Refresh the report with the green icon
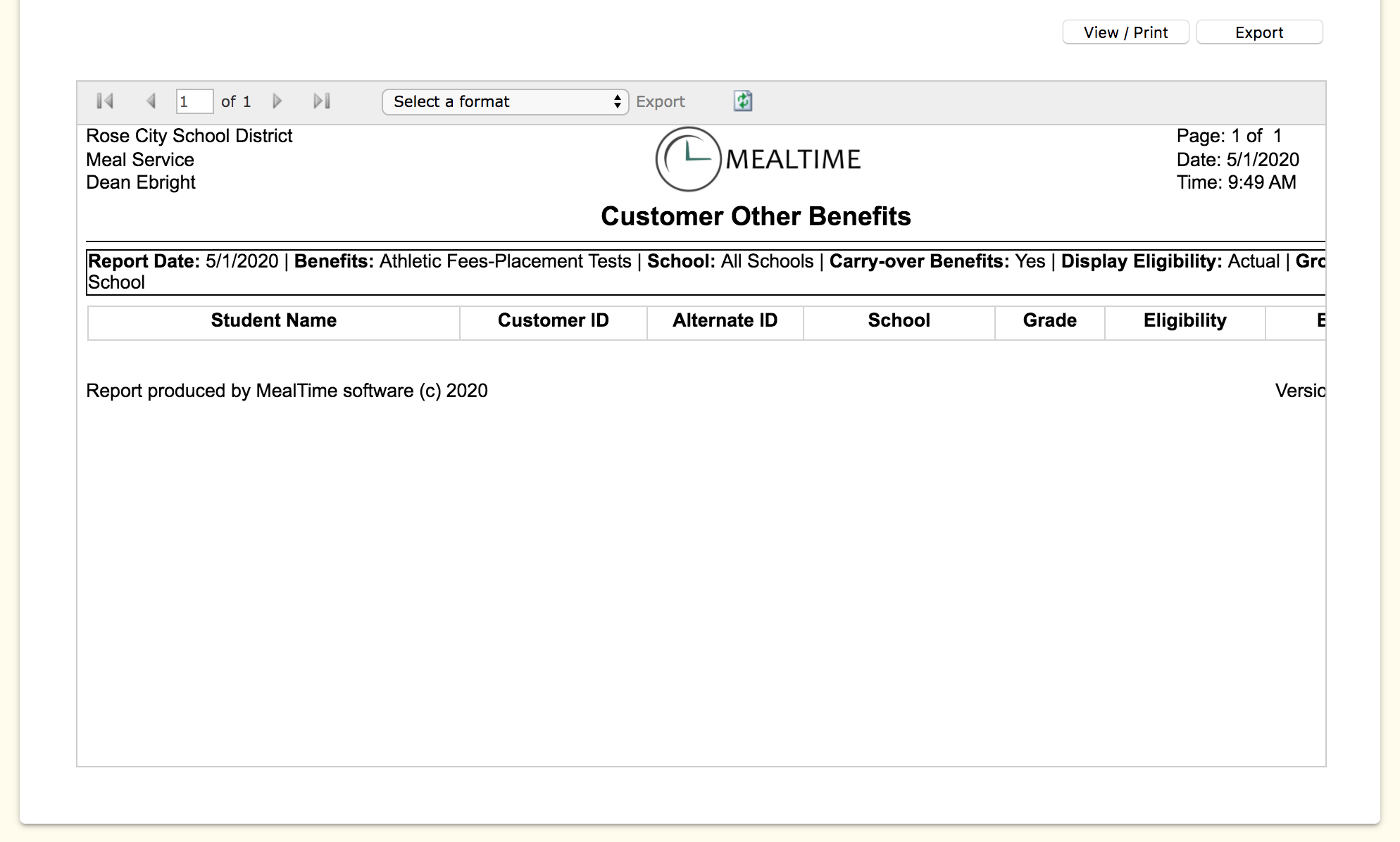This screenshot has width=1400, height=842. pos(743,101)
